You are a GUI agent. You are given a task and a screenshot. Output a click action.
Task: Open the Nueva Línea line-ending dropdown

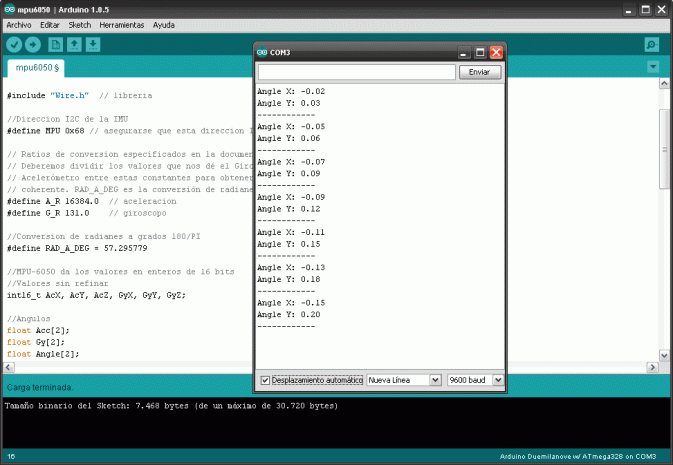tap(404, 380)
